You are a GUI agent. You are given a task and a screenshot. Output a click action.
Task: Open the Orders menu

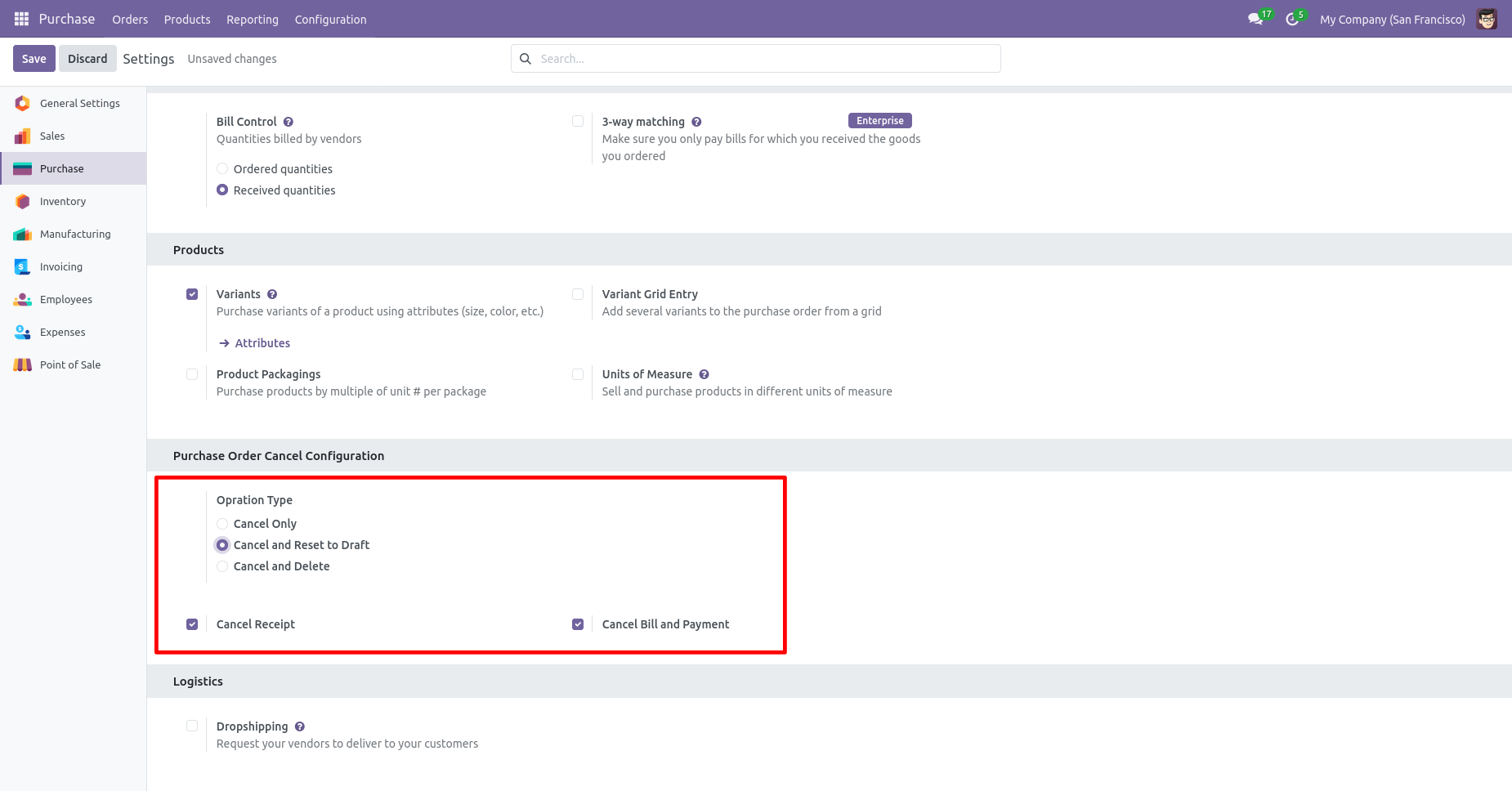coord(130,19)
